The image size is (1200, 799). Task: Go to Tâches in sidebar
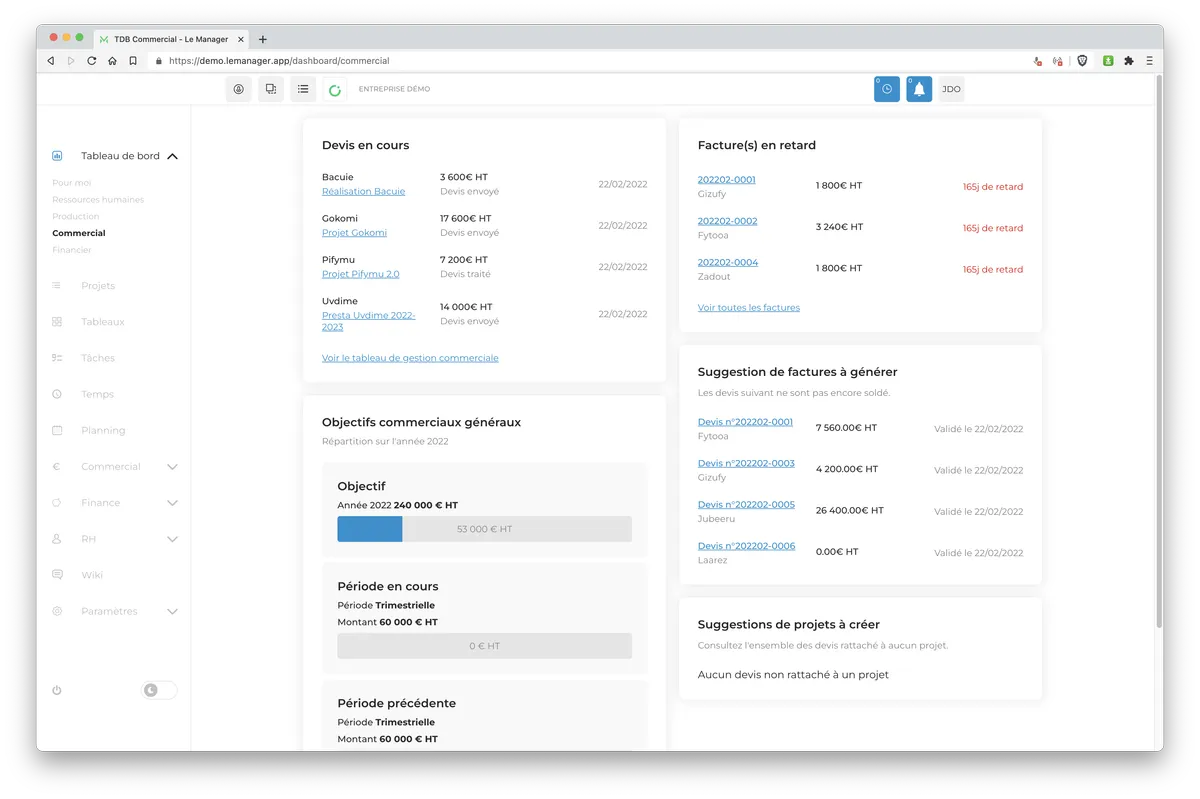point(98,358)
